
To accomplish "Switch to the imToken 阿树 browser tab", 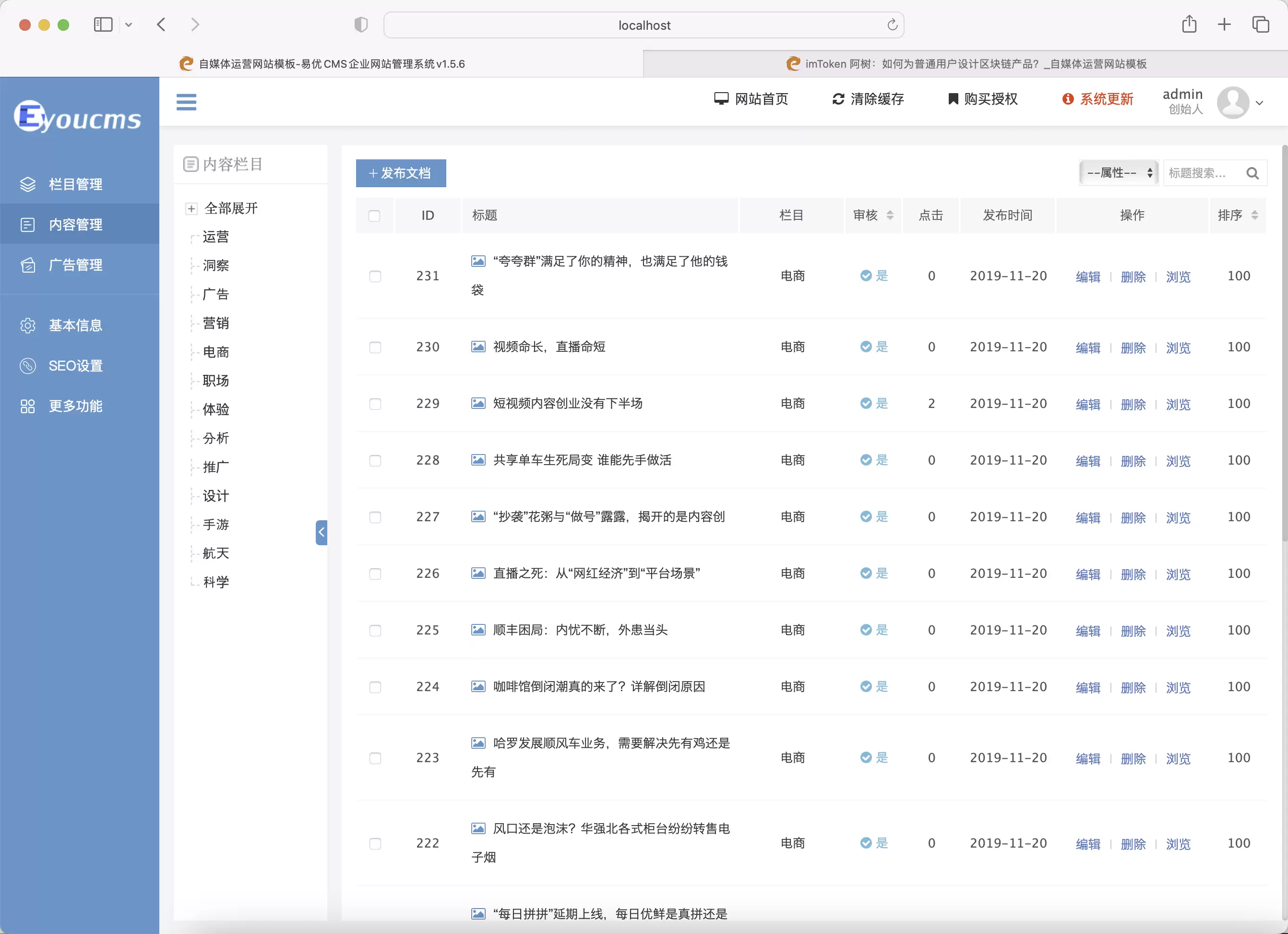I will [x=966, y=64].
